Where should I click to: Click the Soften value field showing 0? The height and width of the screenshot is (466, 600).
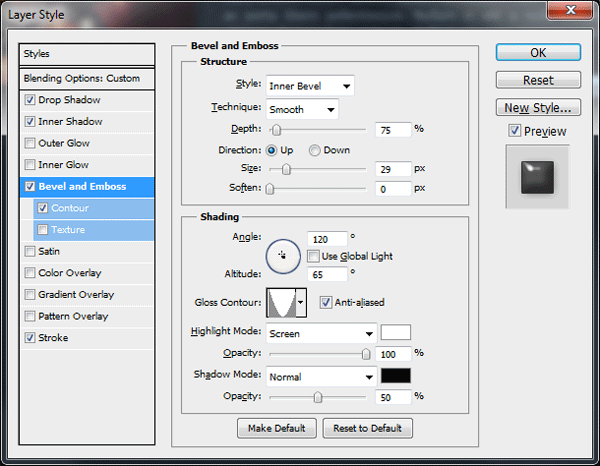[393, 189]
